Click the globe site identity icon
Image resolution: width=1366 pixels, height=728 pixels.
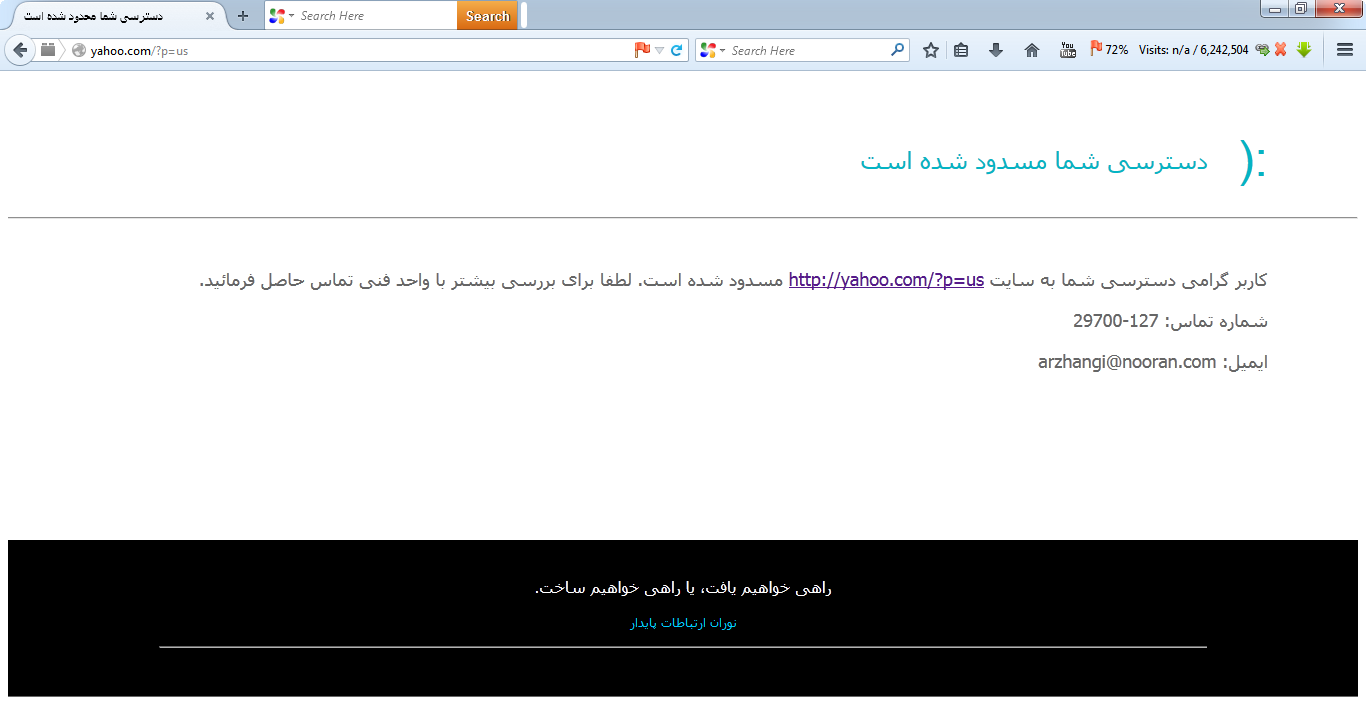(79, 50)
